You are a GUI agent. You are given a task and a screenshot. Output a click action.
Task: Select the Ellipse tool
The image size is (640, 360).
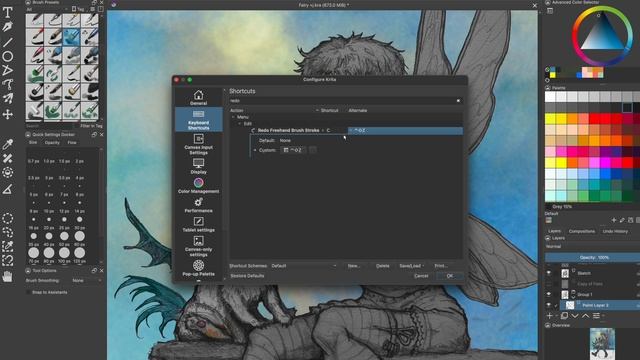click(7, 56)
